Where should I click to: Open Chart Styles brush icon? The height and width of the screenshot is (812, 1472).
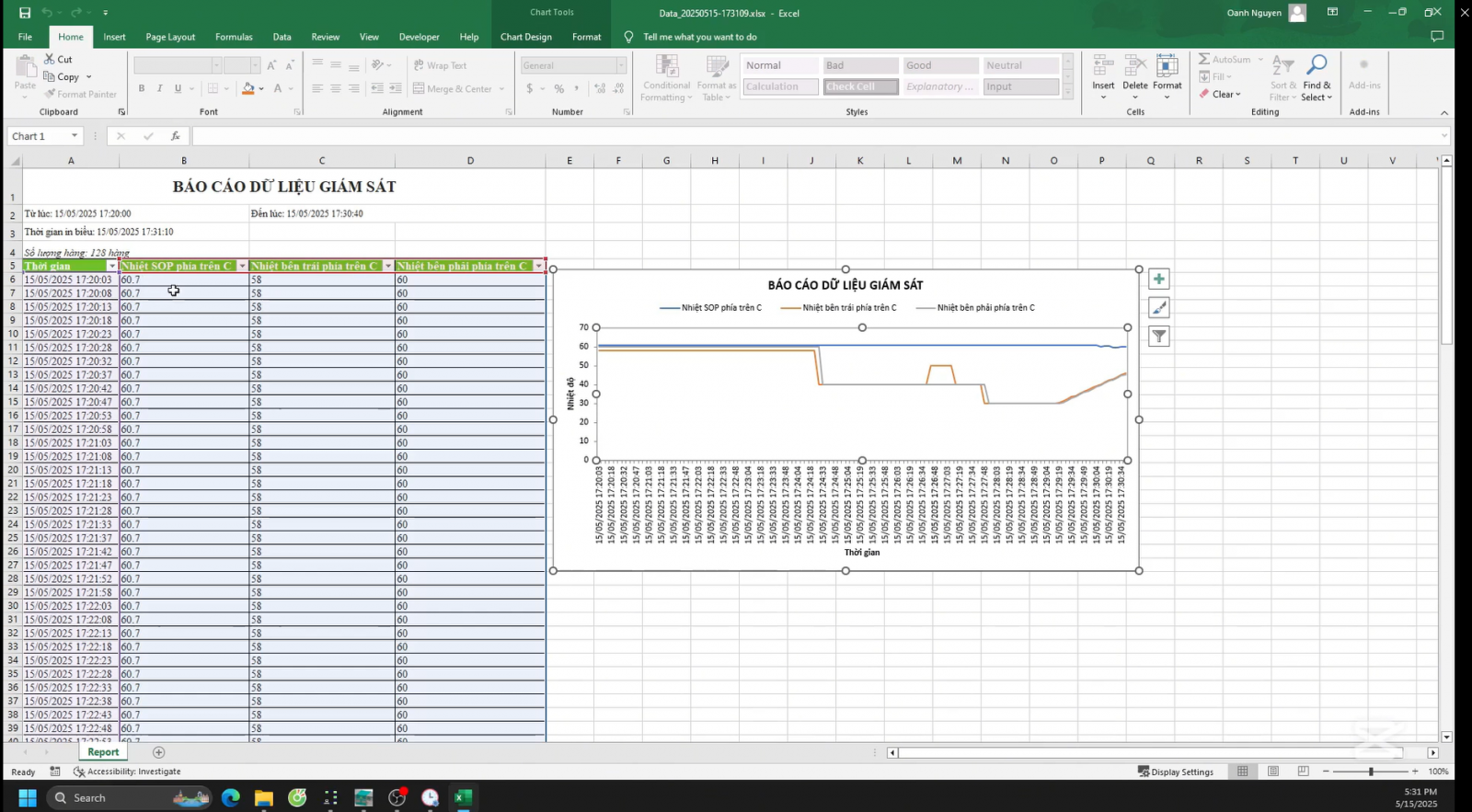pyautogui.click(x=1159, y=308)
